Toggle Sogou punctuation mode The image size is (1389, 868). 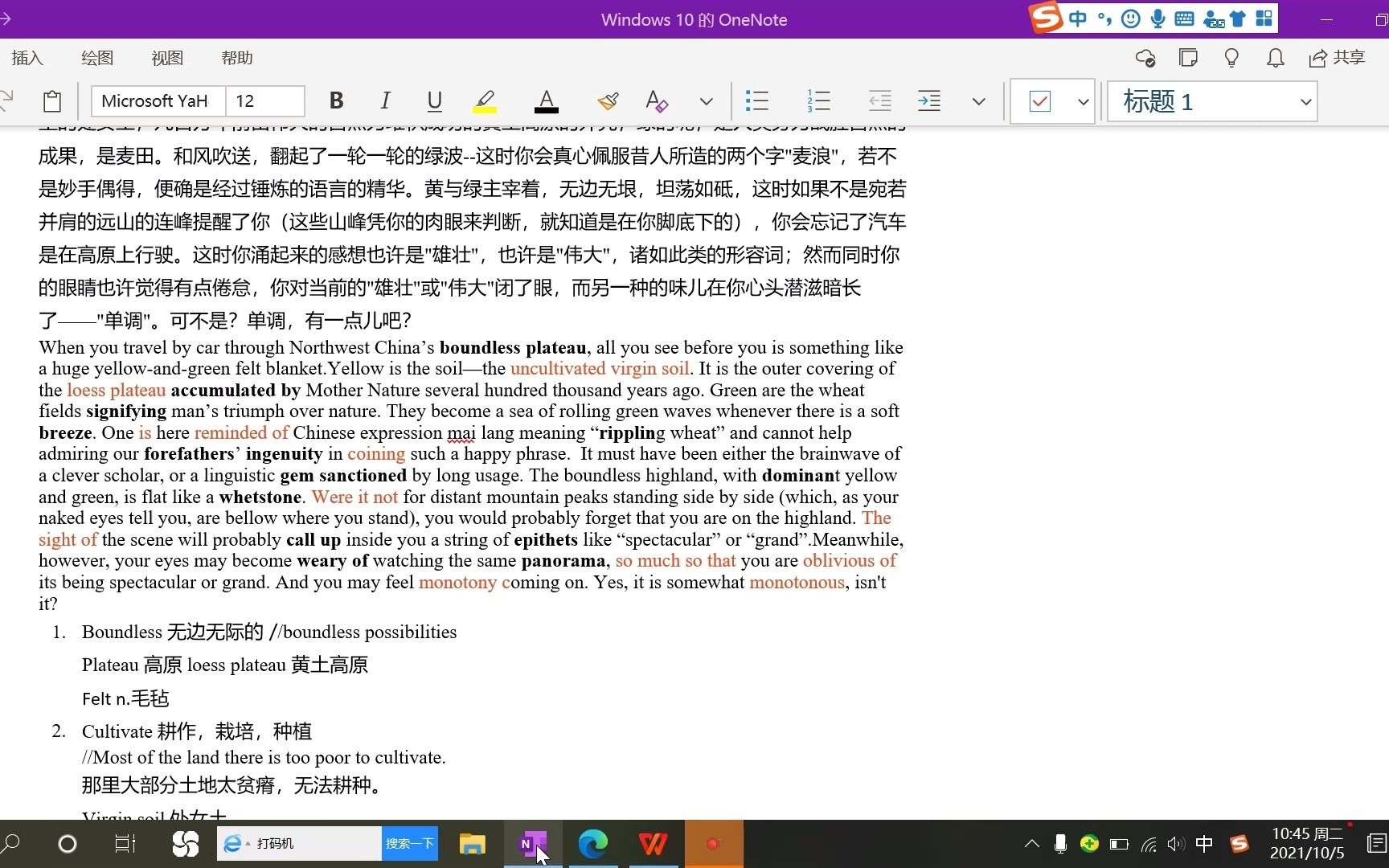click(1104, 18)
